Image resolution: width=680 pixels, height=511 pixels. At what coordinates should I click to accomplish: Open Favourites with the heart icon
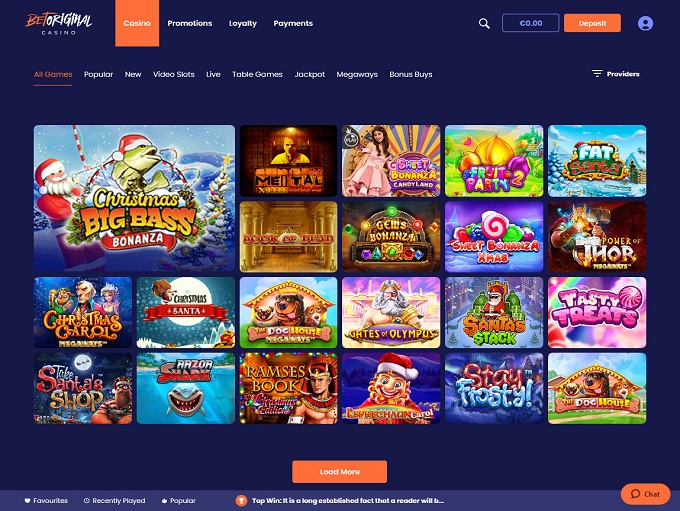tap(46, 501)
